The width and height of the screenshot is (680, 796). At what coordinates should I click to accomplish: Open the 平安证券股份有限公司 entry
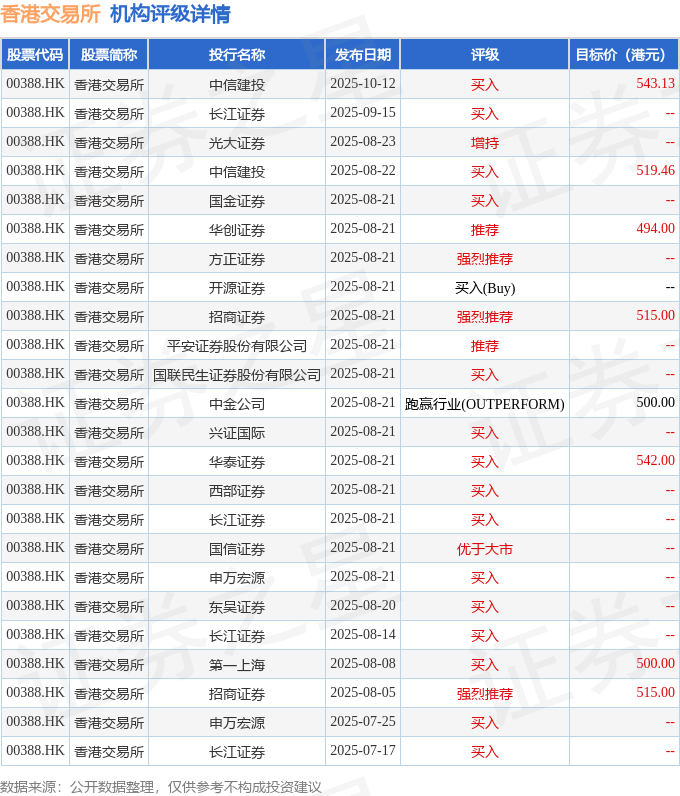237,346
